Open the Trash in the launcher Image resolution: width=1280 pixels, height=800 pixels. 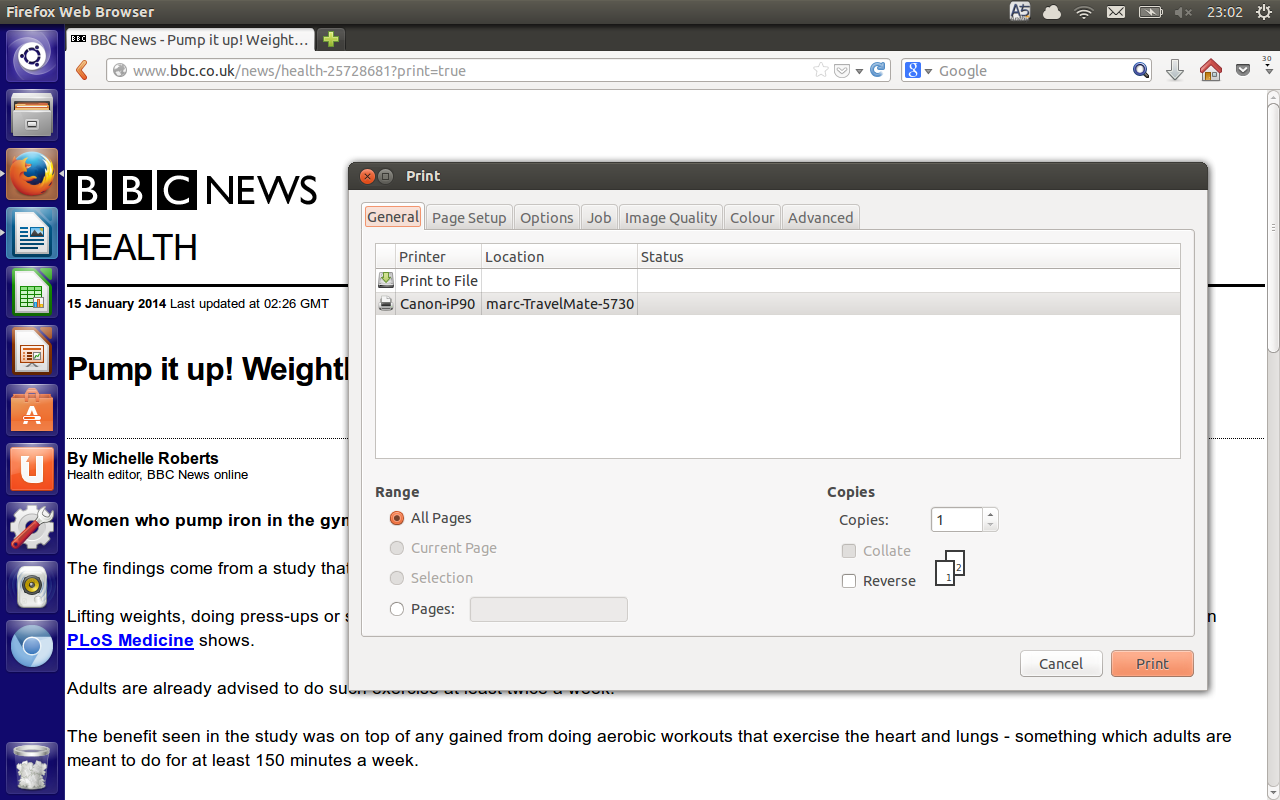pos(32,768)
